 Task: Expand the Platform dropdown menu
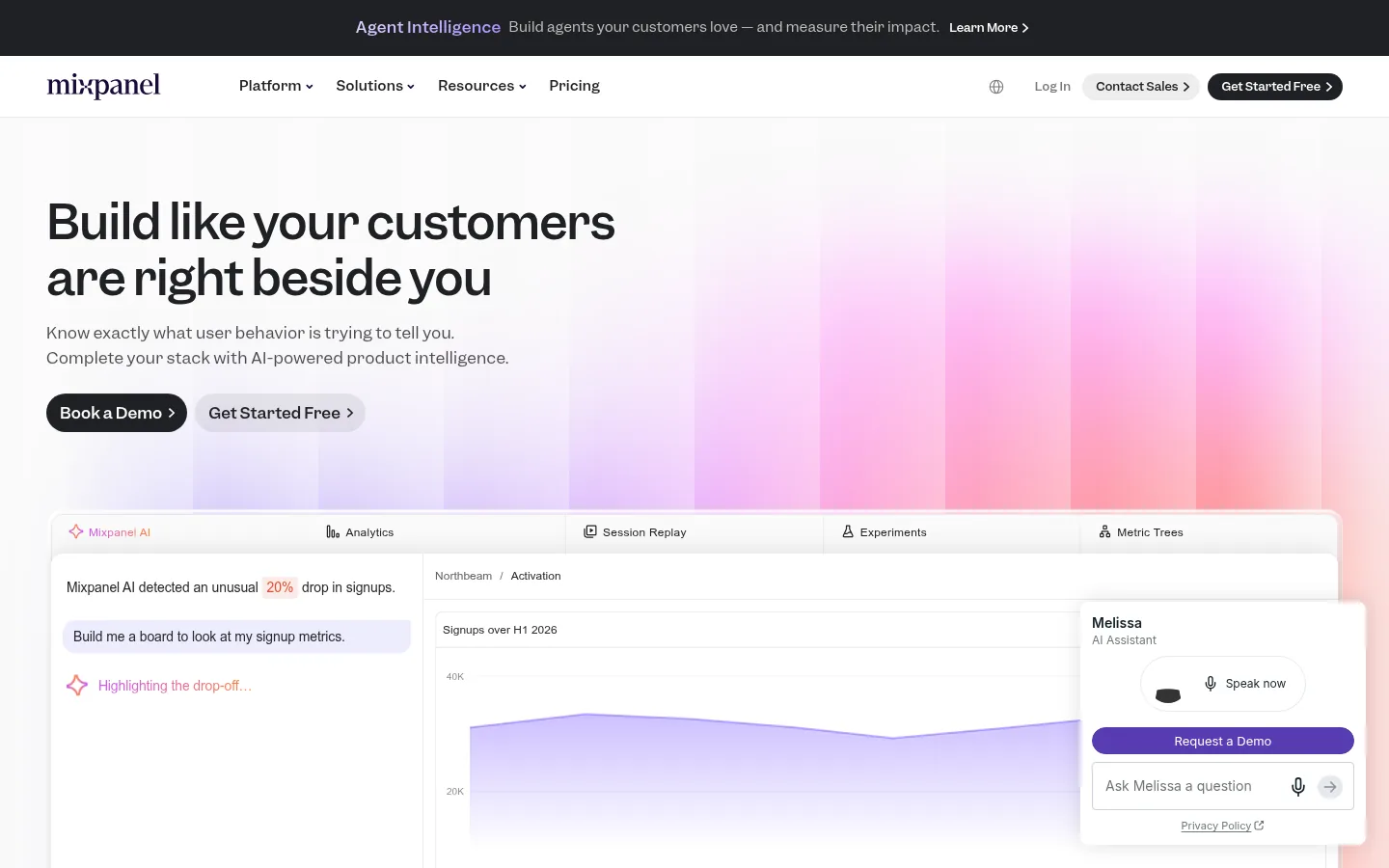coord(276,86)
